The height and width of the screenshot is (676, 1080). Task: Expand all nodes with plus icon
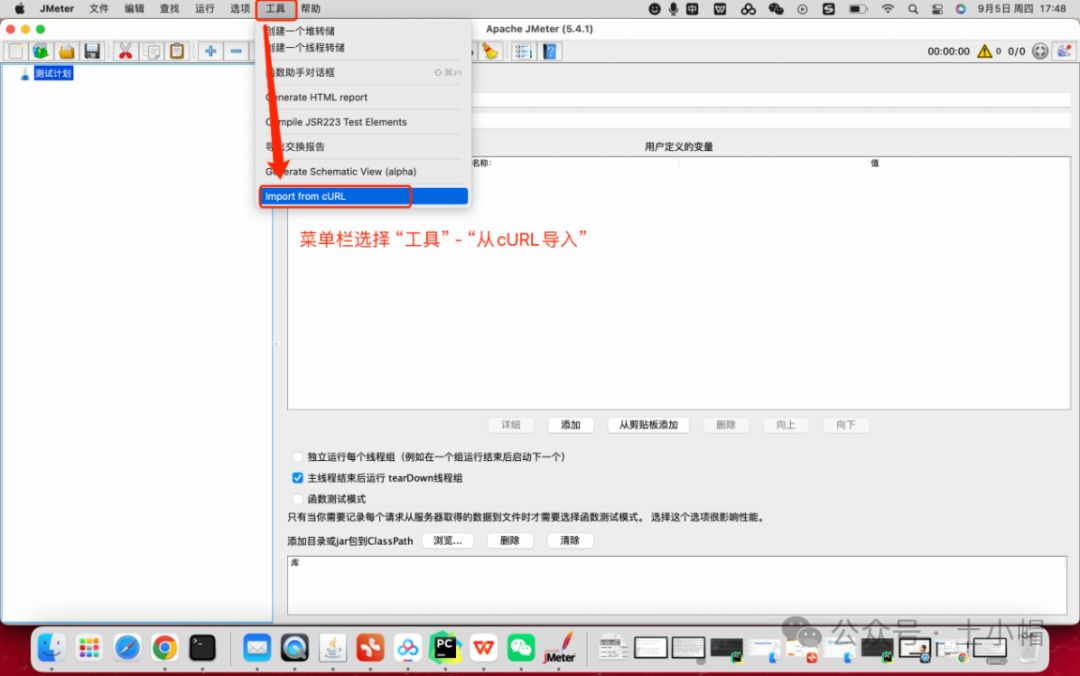click(x=211, y=51)
